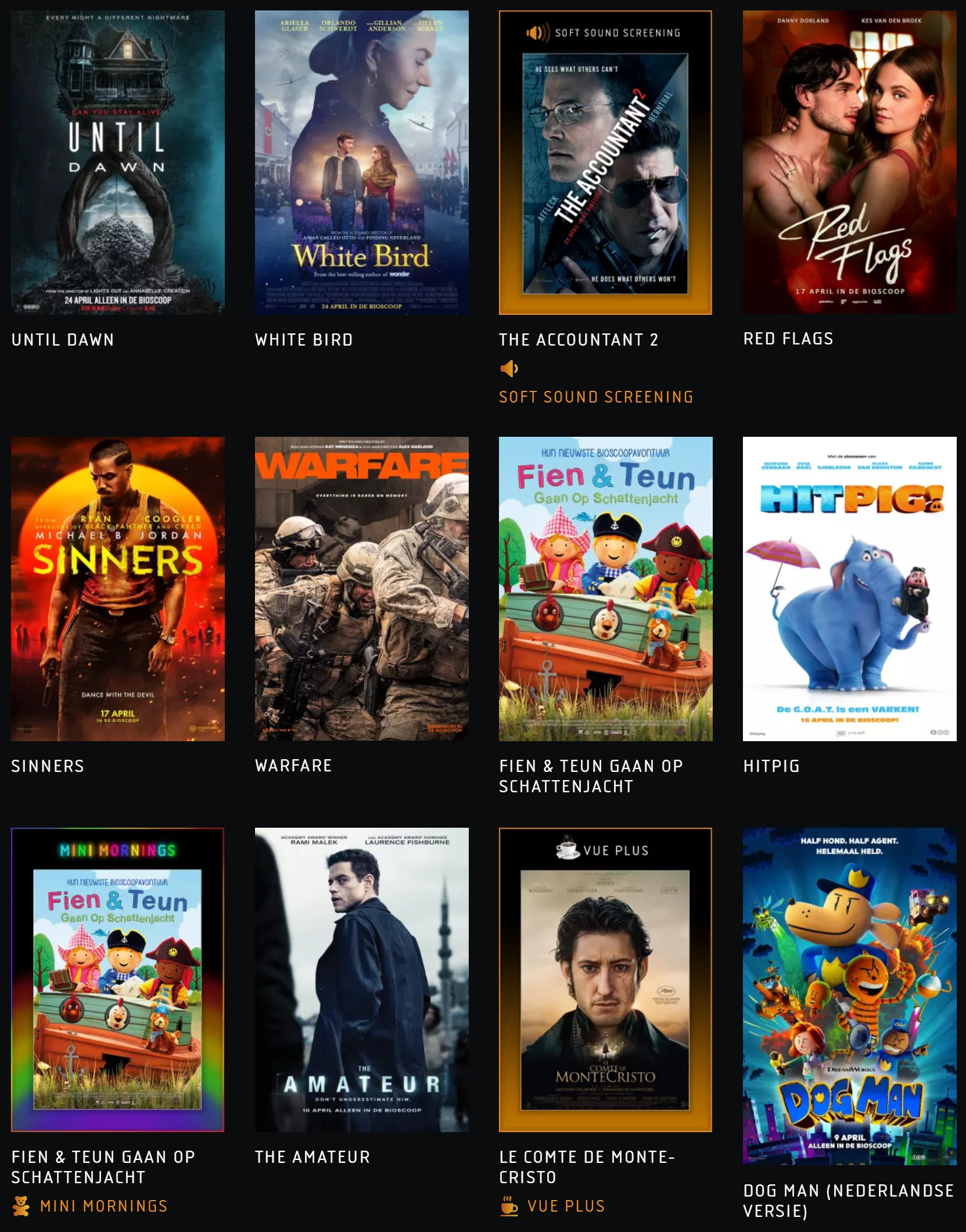Select The Accountant 2 poster image
966x1232 pixels.
click(x=605, y=163)
